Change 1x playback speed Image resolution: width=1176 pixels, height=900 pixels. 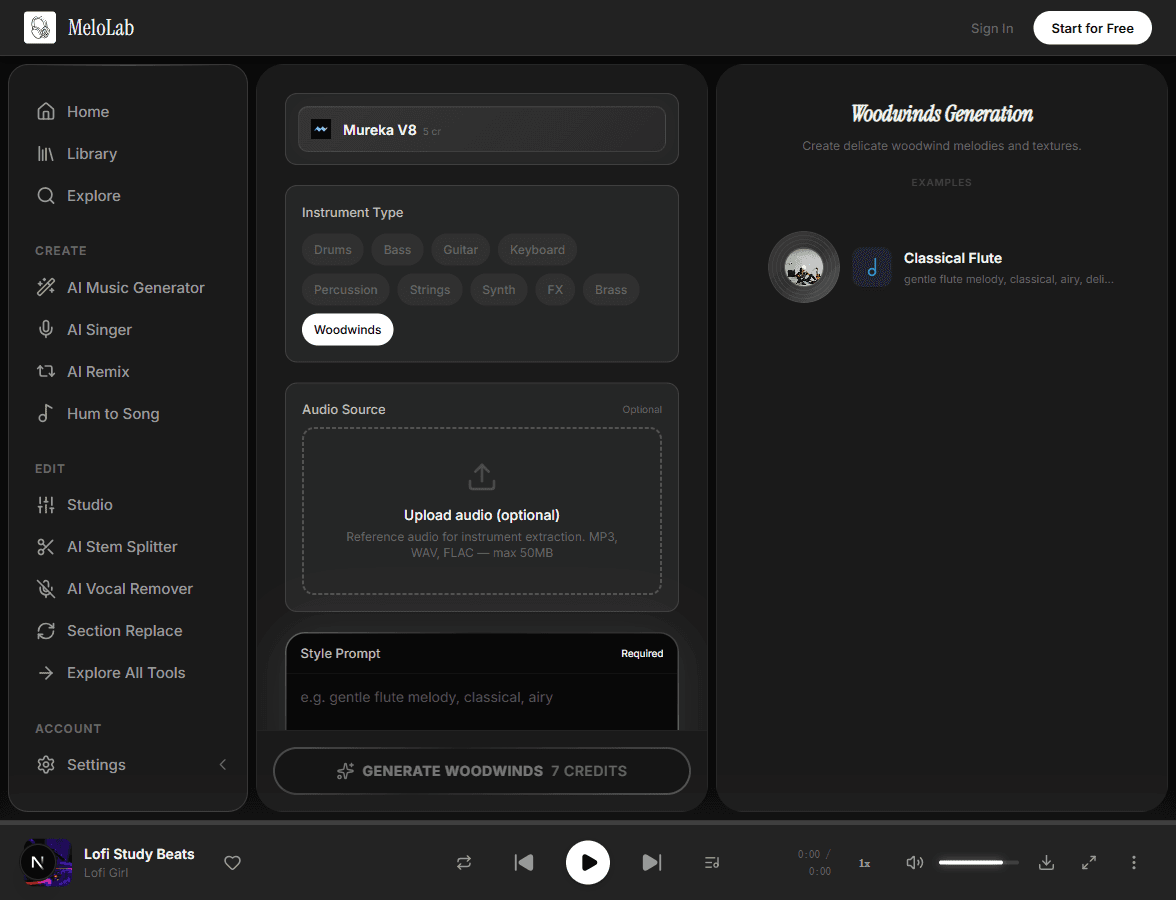(x=864, y=863)
